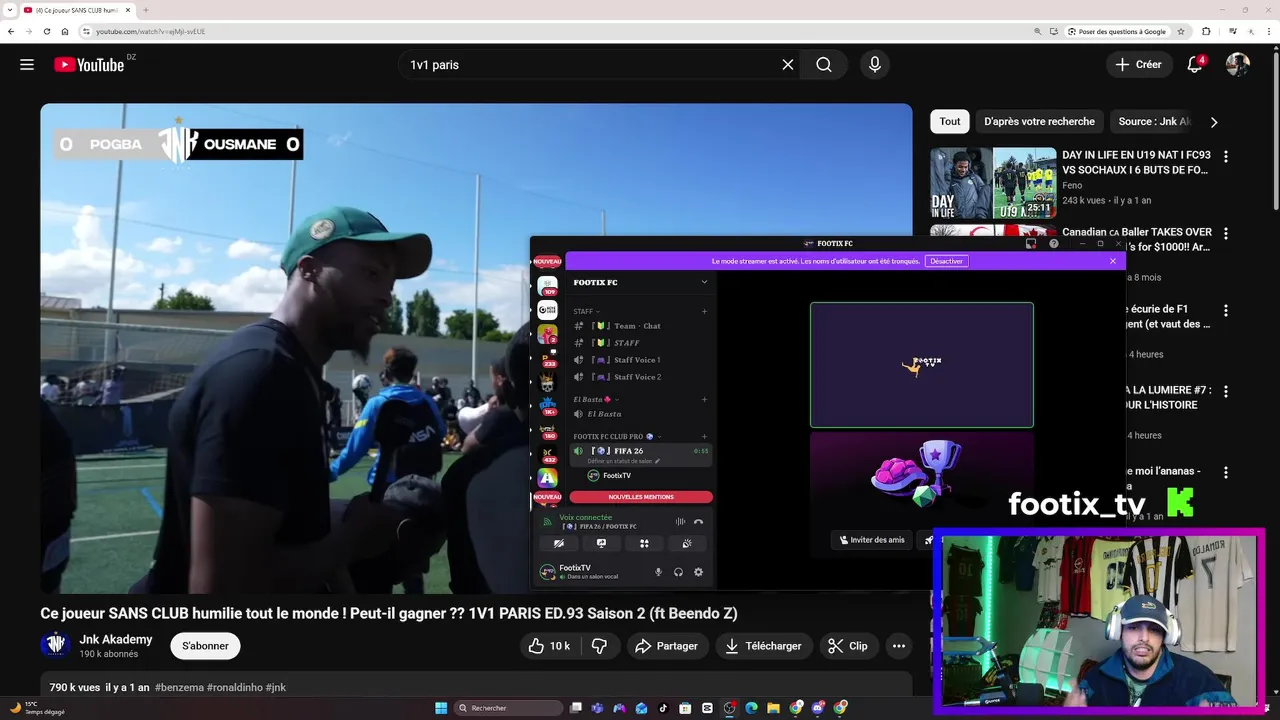Join the Staff Voice 1 channel

pos(640,360)
